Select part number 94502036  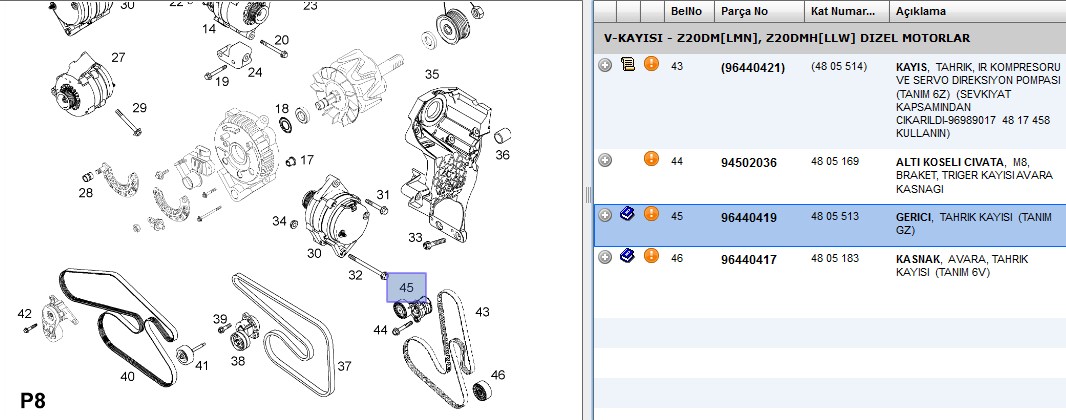click(x=749, y=163)
